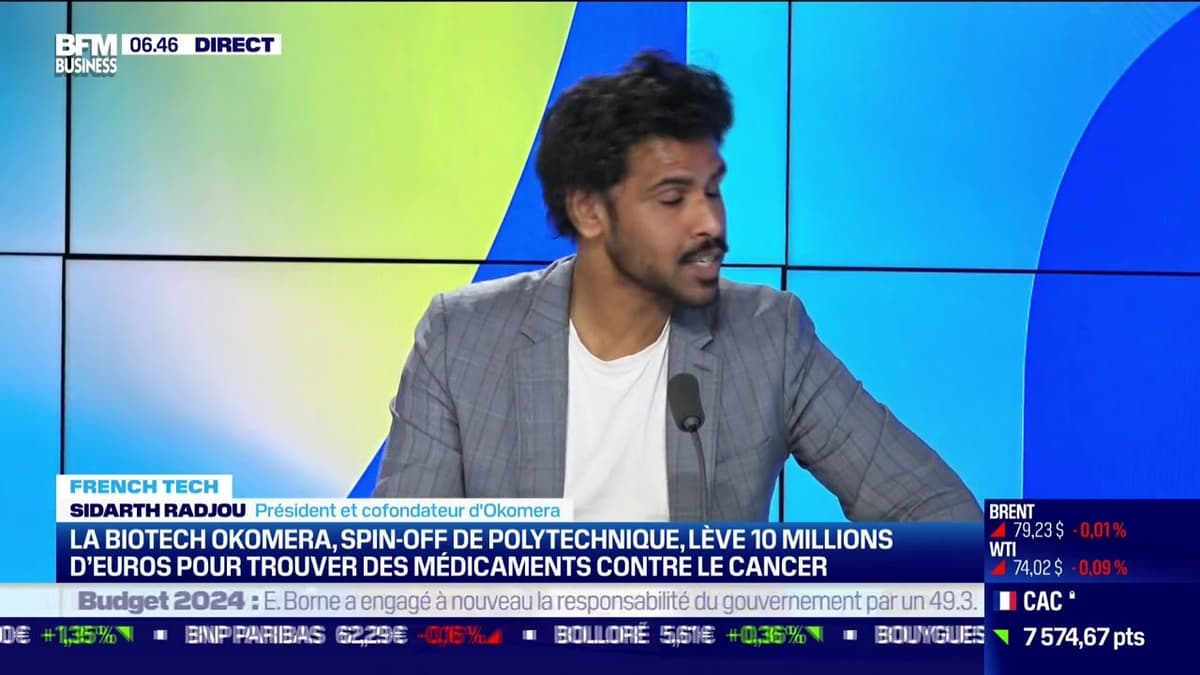Click the French flag next to CAC
Viewport: 1200px width, 675px height.
point(1004,600)
